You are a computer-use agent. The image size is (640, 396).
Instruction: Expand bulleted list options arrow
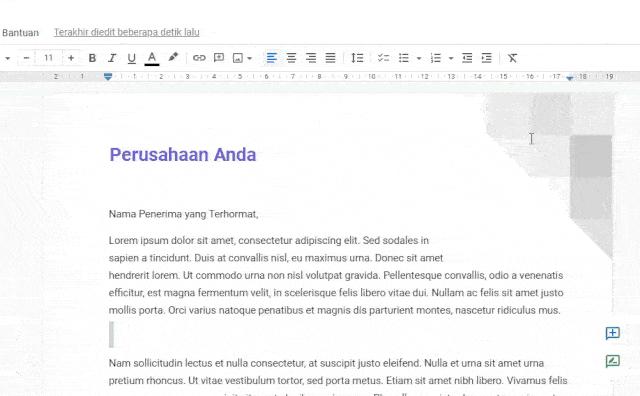(x=419, y=58)
